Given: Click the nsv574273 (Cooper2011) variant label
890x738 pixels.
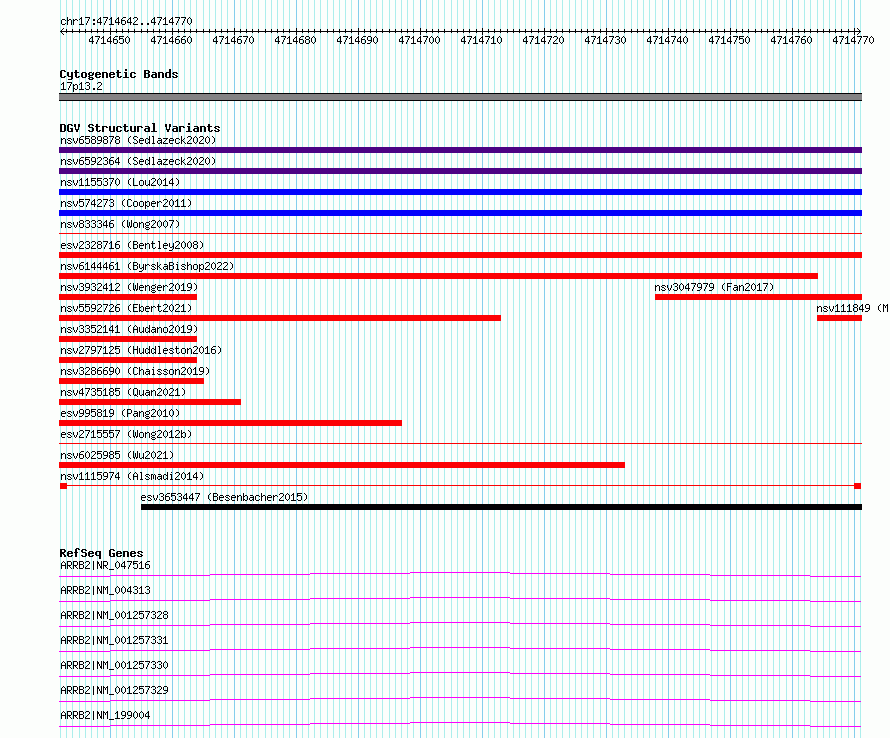Looking at the screenshot, I should (126, 203).
